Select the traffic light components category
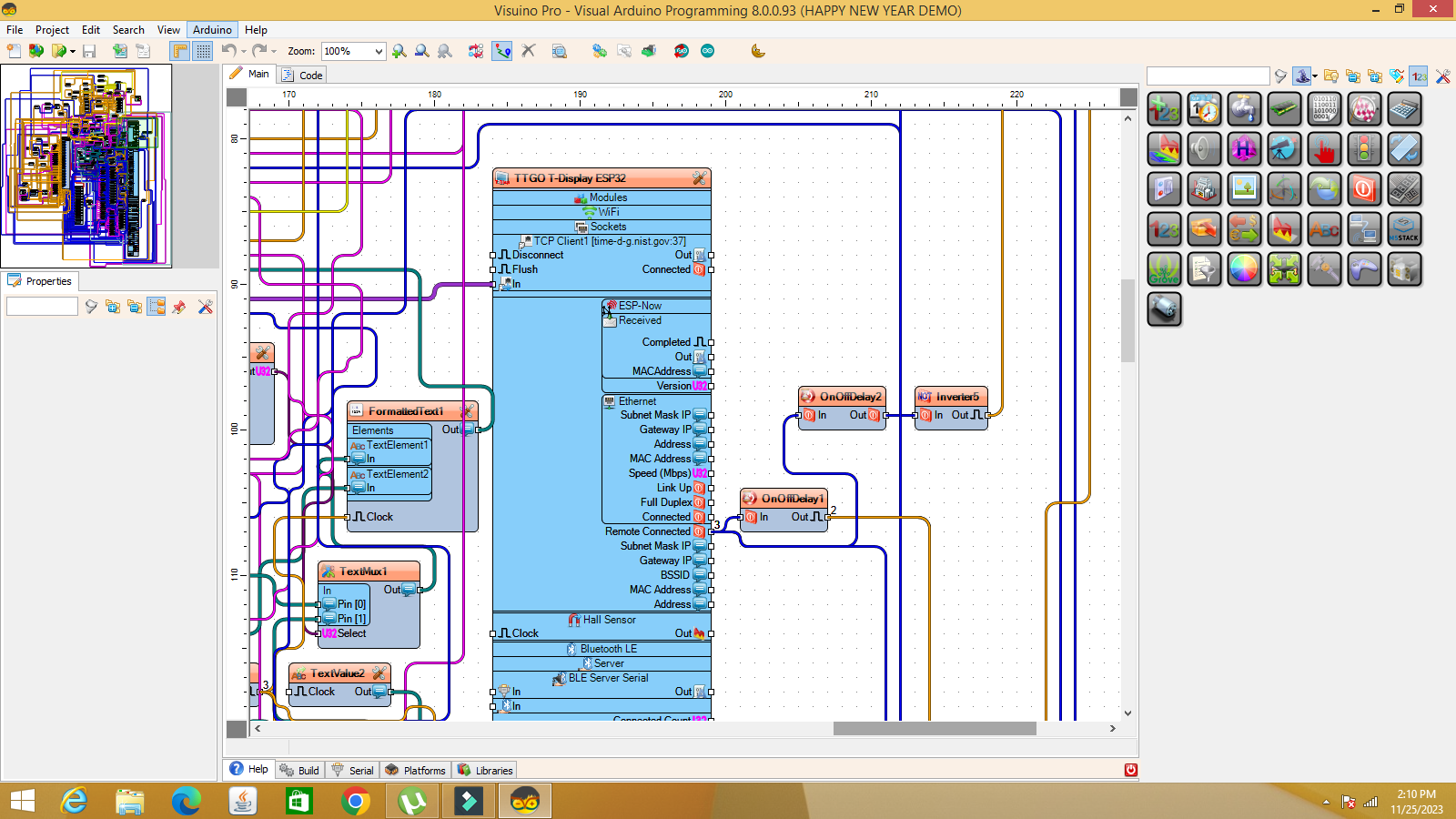Image resolution: width=1456 pixels, height=819 pixels. coord(1365,149)
